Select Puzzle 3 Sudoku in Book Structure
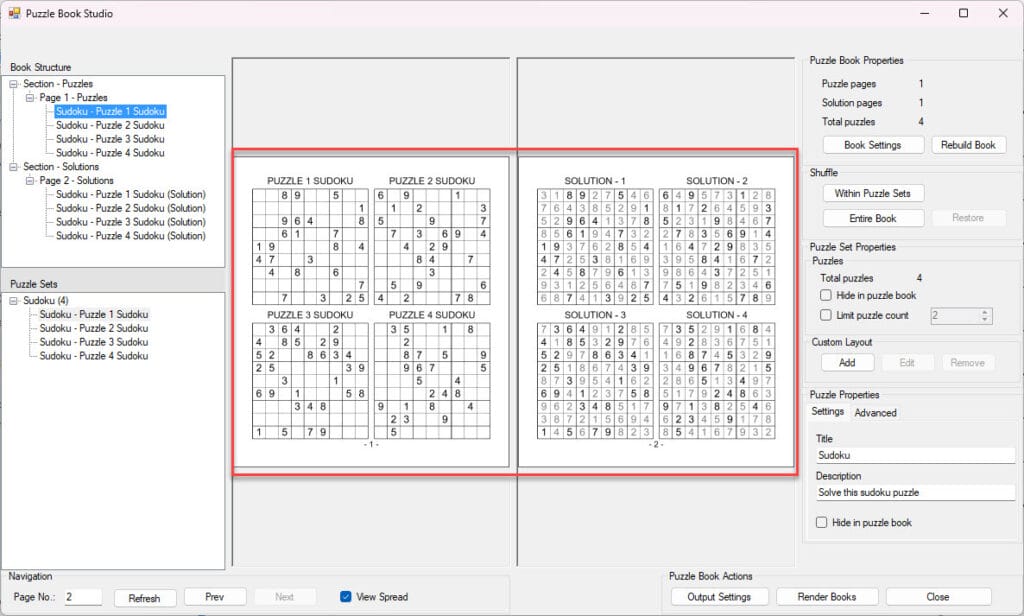This screenshot has width=1024, height=616. point(110,139)
